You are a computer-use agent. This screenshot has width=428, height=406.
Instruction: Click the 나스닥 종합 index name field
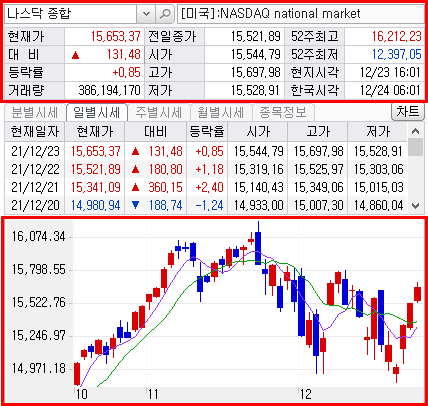click(71, 14)
